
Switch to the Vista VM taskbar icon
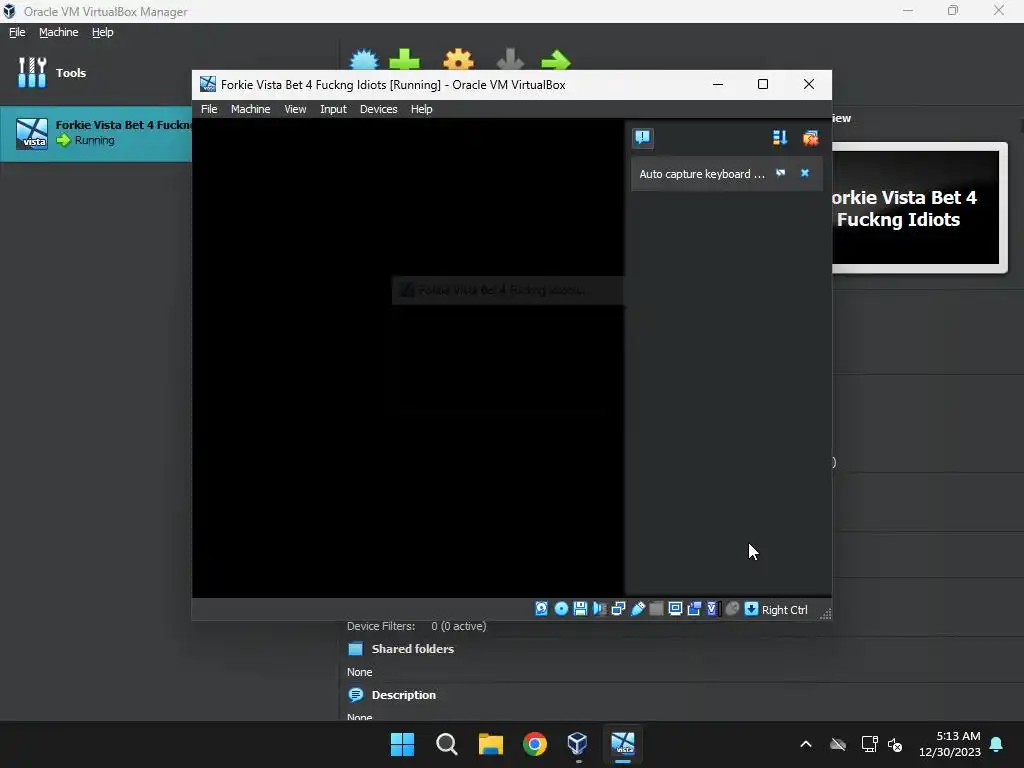click(x=622, y=744)
